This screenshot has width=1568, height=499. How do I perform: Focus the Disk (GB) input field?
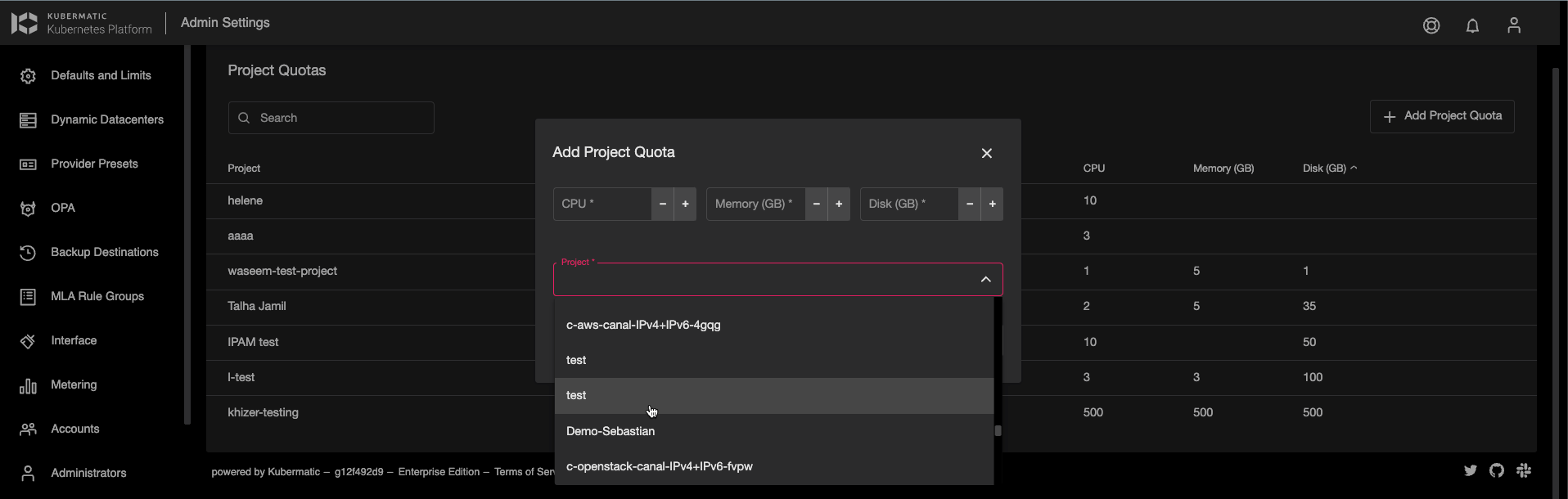tap(909, 204)
